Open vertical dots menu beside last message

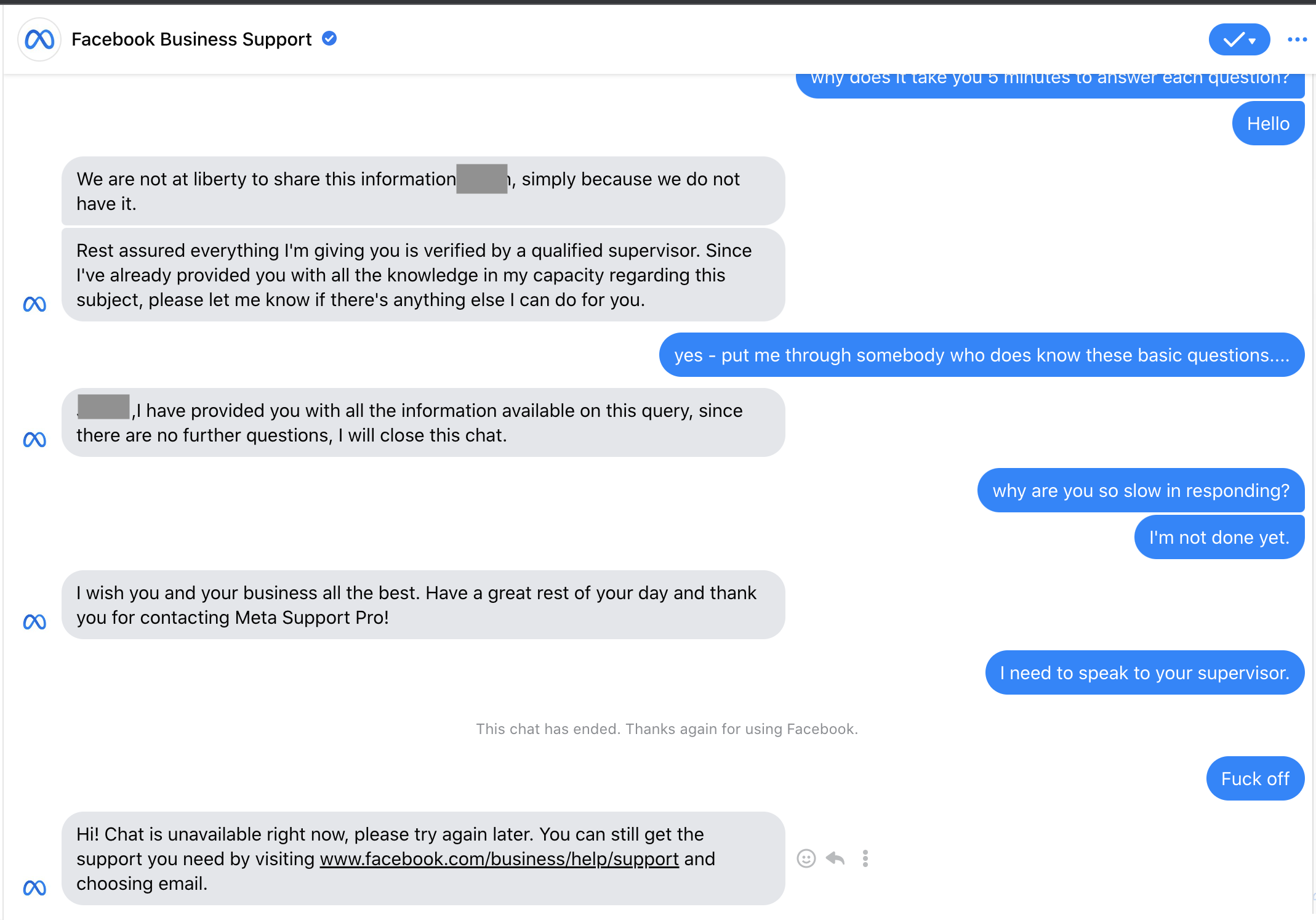[865, 858]
